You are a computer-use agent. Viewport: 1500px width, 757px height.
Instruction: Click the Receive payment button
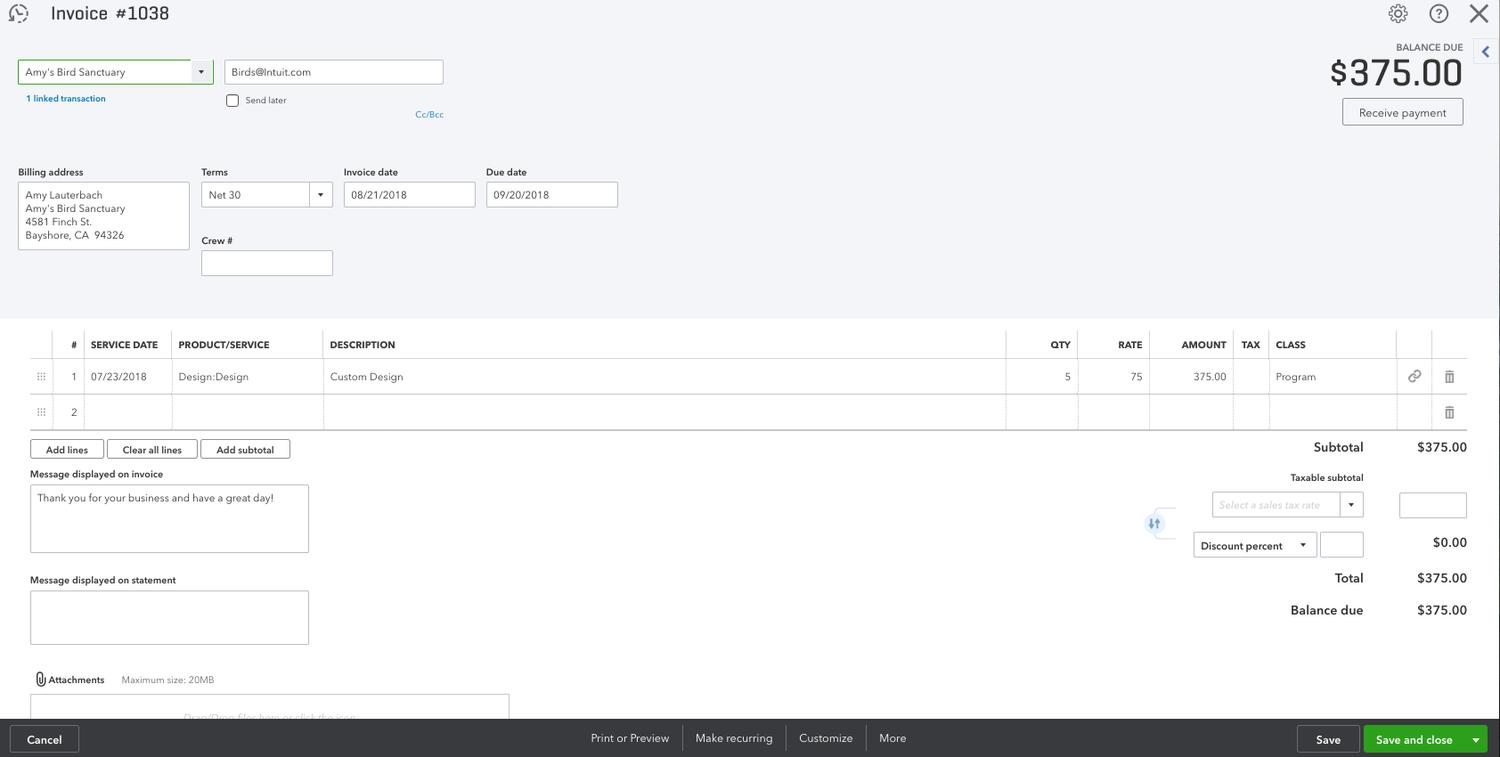(1402, 112)
